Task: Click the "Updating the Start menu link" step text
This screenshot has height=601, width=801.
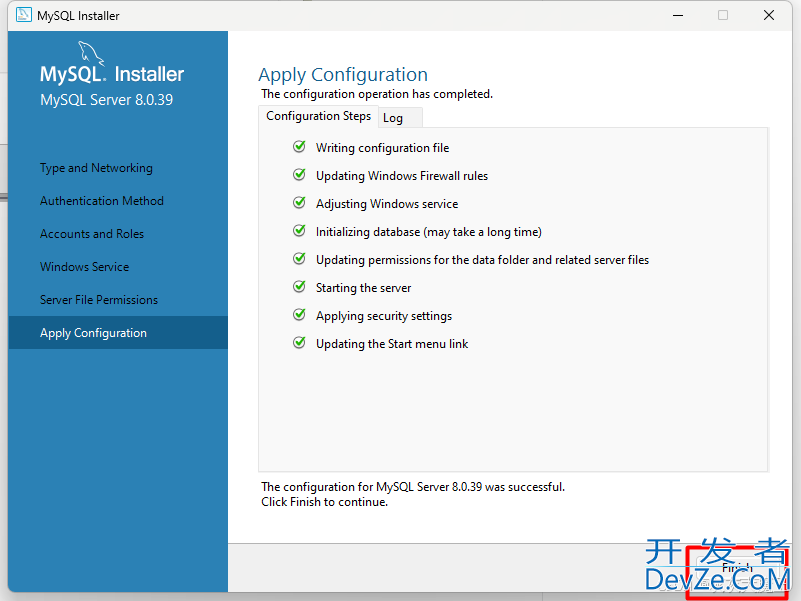Action: 392,344
